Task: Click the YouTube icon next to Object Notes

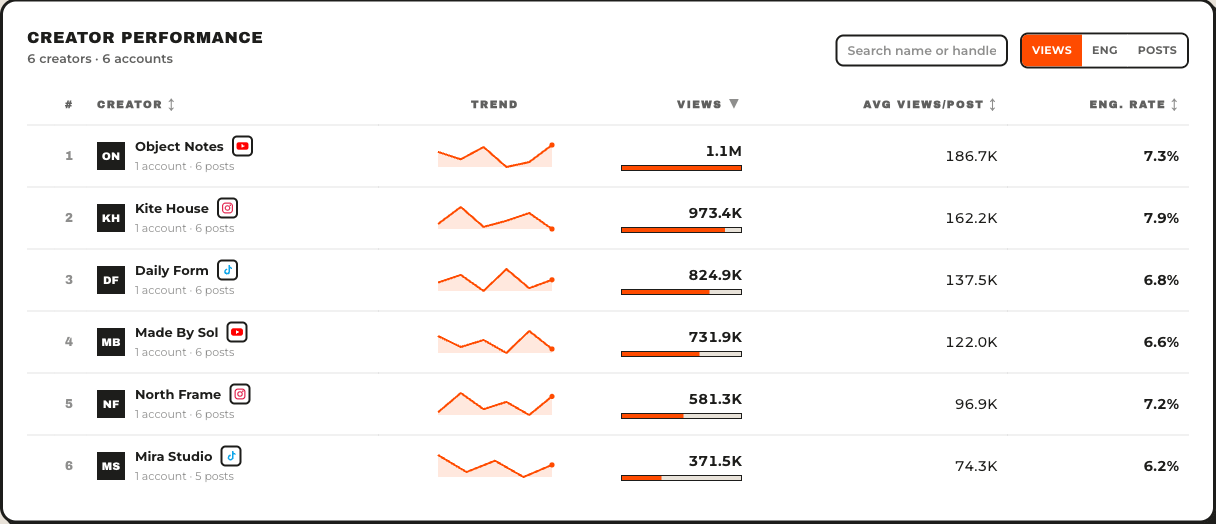Action: (x=242, y=146)
